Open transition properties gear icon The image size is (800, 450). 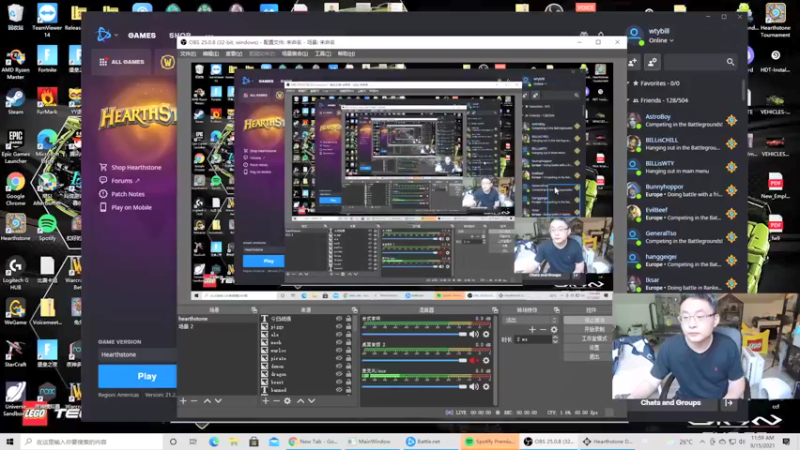pyautogui.click(x=554, y=330)
